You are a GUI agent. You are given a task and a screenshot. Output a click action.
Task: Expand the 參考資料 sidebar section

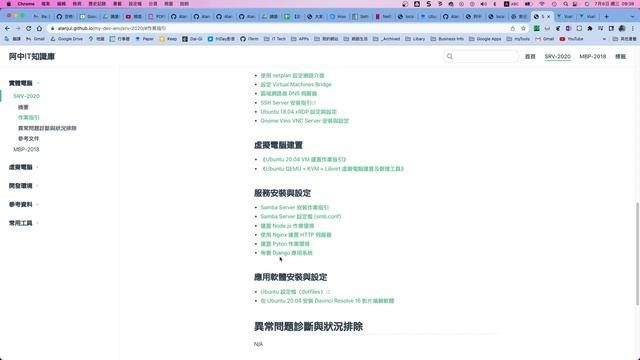(24, 204)
